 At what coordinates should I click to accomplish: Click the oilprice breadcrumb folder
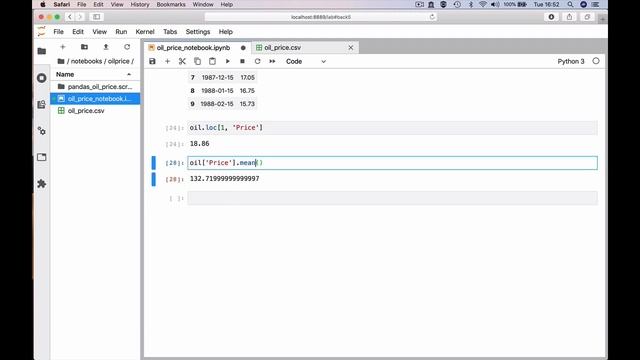(119, 61)
